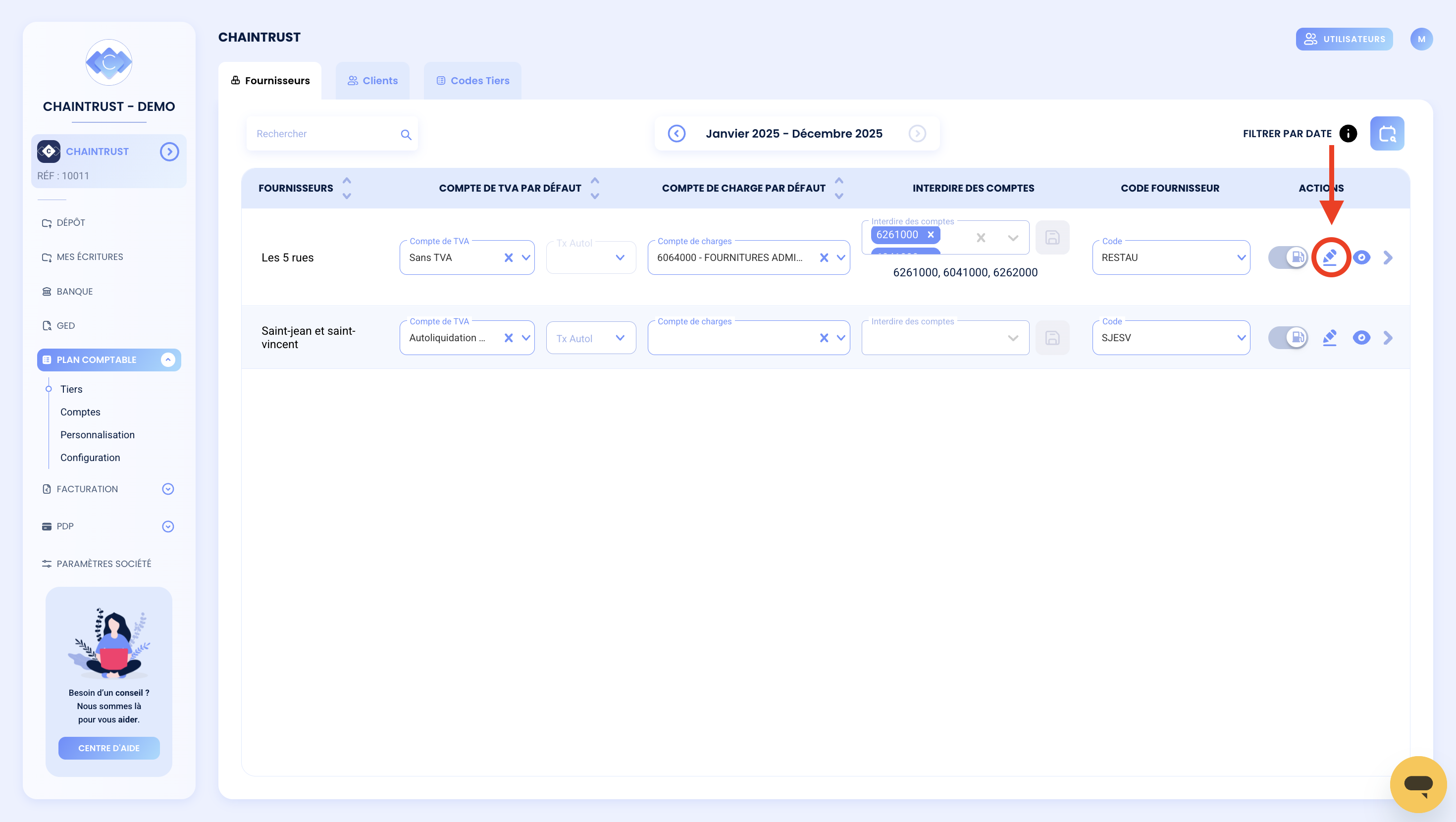Click the eye icon for Saint-jean et saint-vincent

tap(1361, 338)
